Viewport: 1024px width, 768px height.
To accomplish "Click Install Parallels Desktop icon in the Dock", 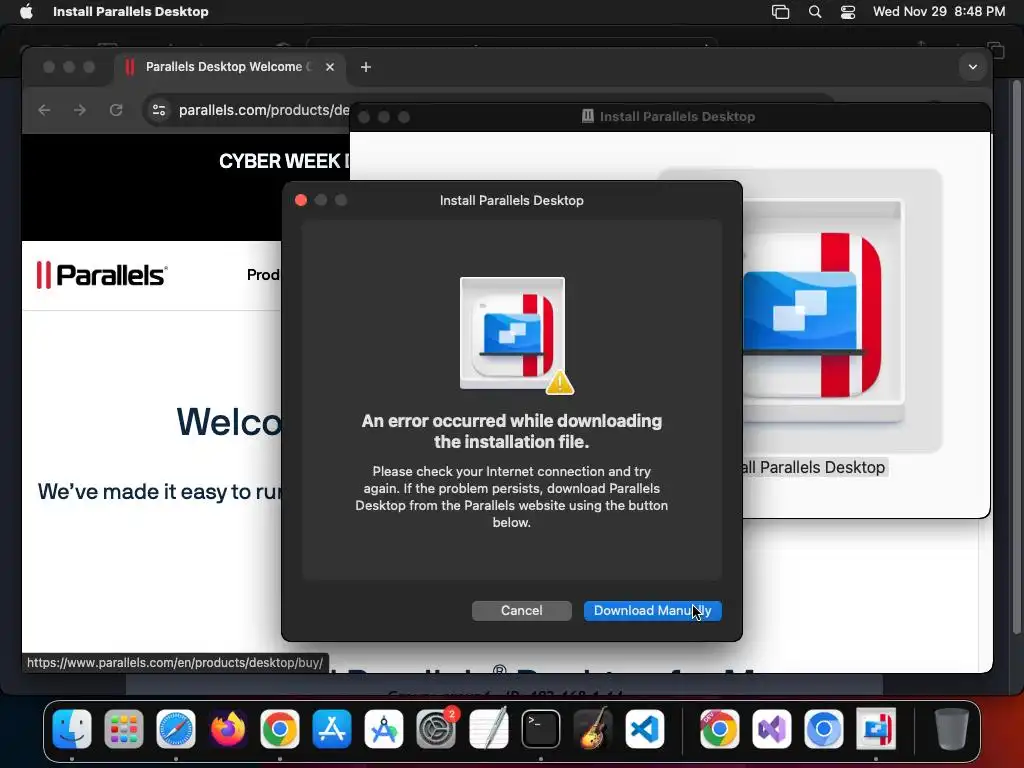I will tap(876, 729).
